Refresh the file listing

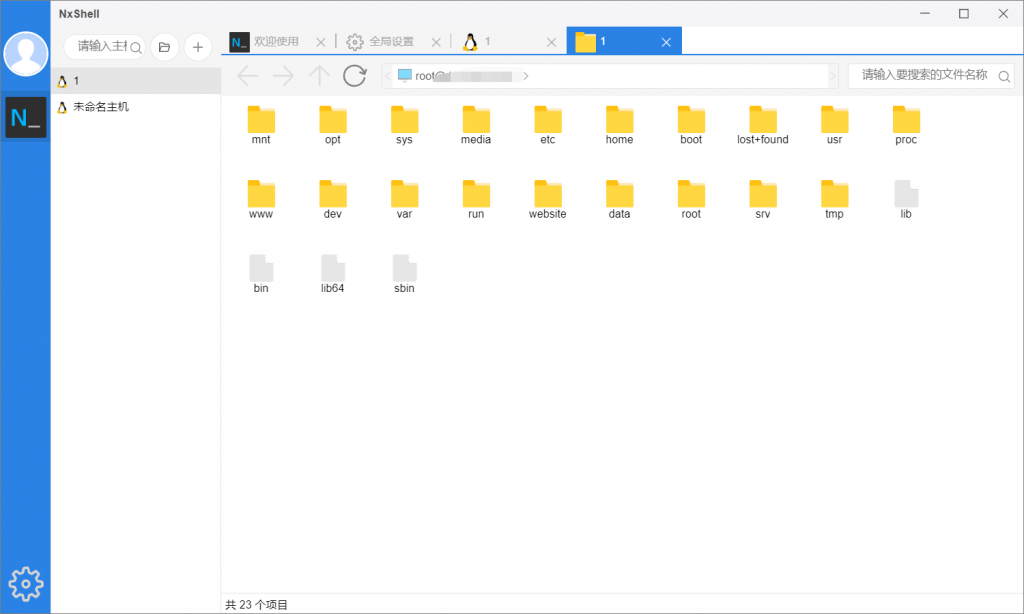click(x=355, y=76)
